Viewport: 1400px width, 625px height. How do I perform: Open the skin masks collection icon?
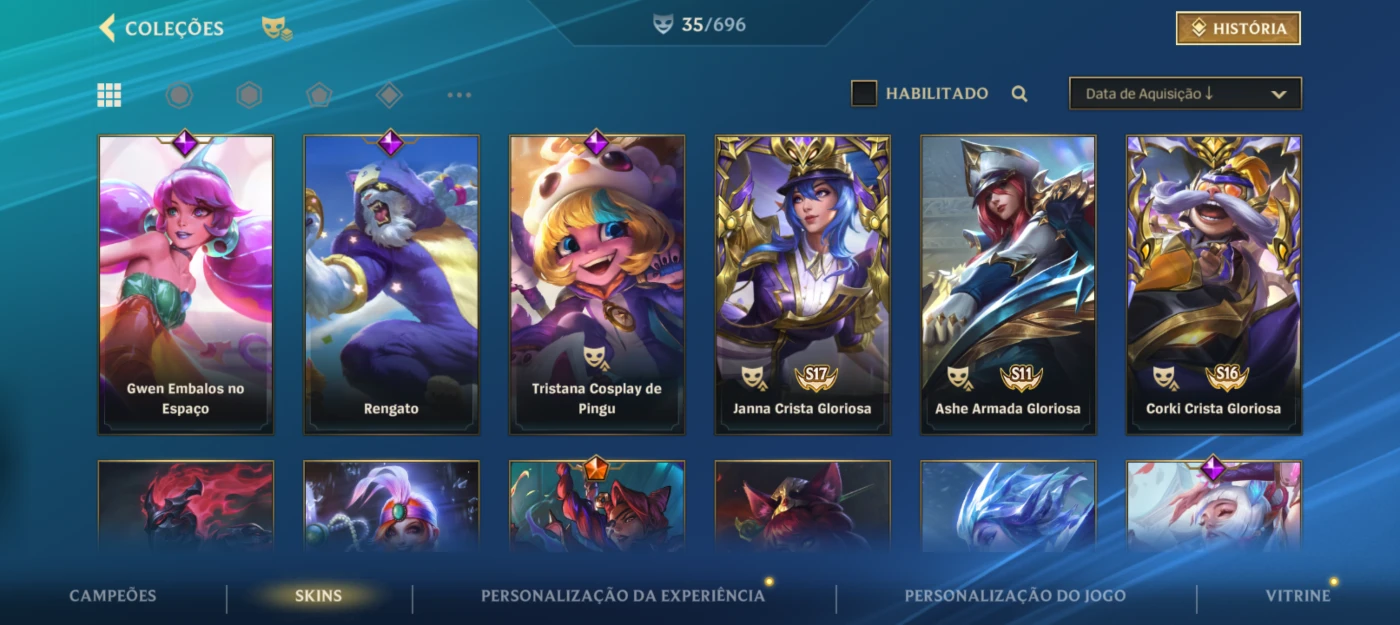click(277, 28)
